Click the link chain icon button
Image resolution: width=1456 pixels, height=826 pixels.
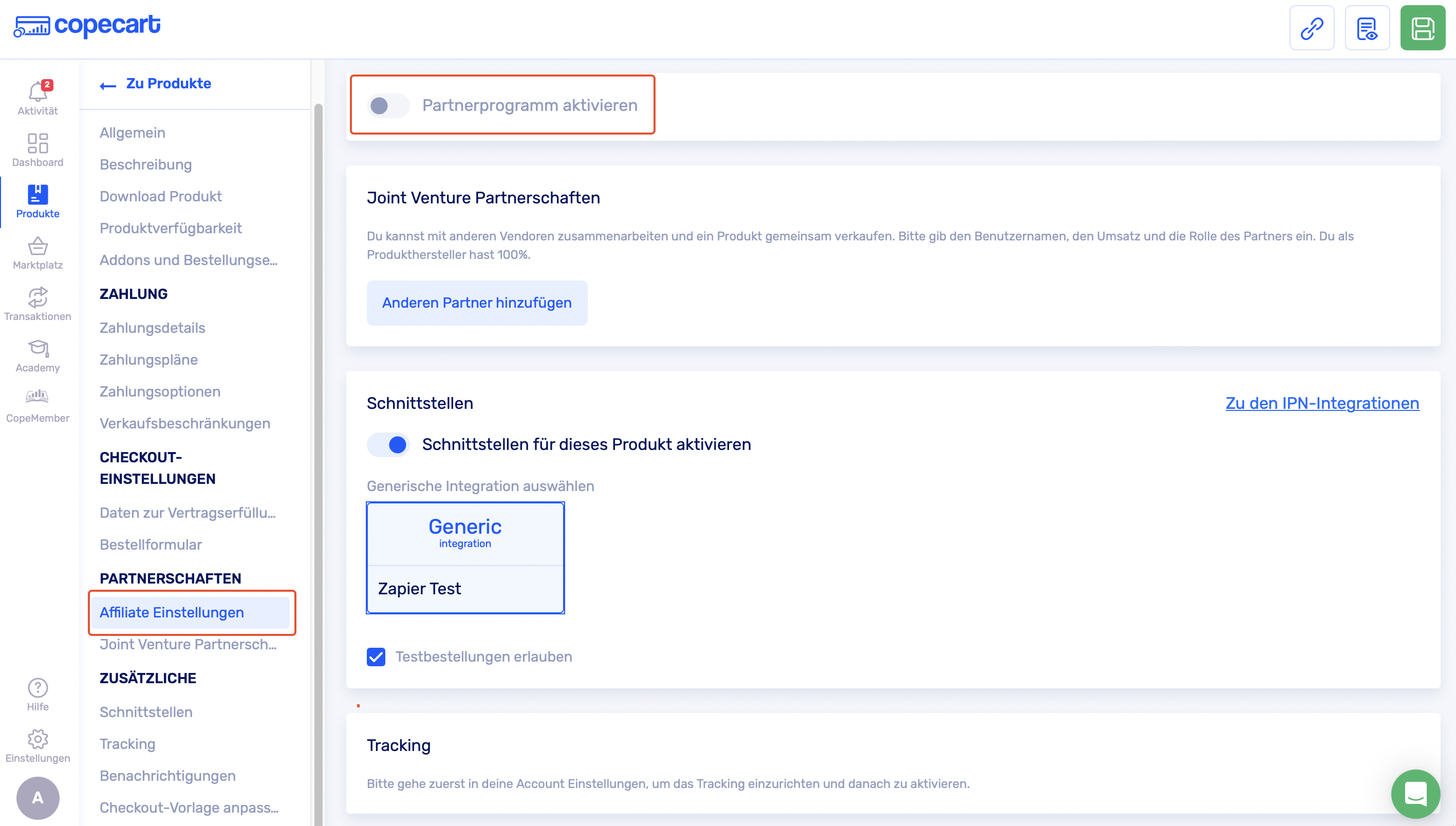[x=1311, y=28]
